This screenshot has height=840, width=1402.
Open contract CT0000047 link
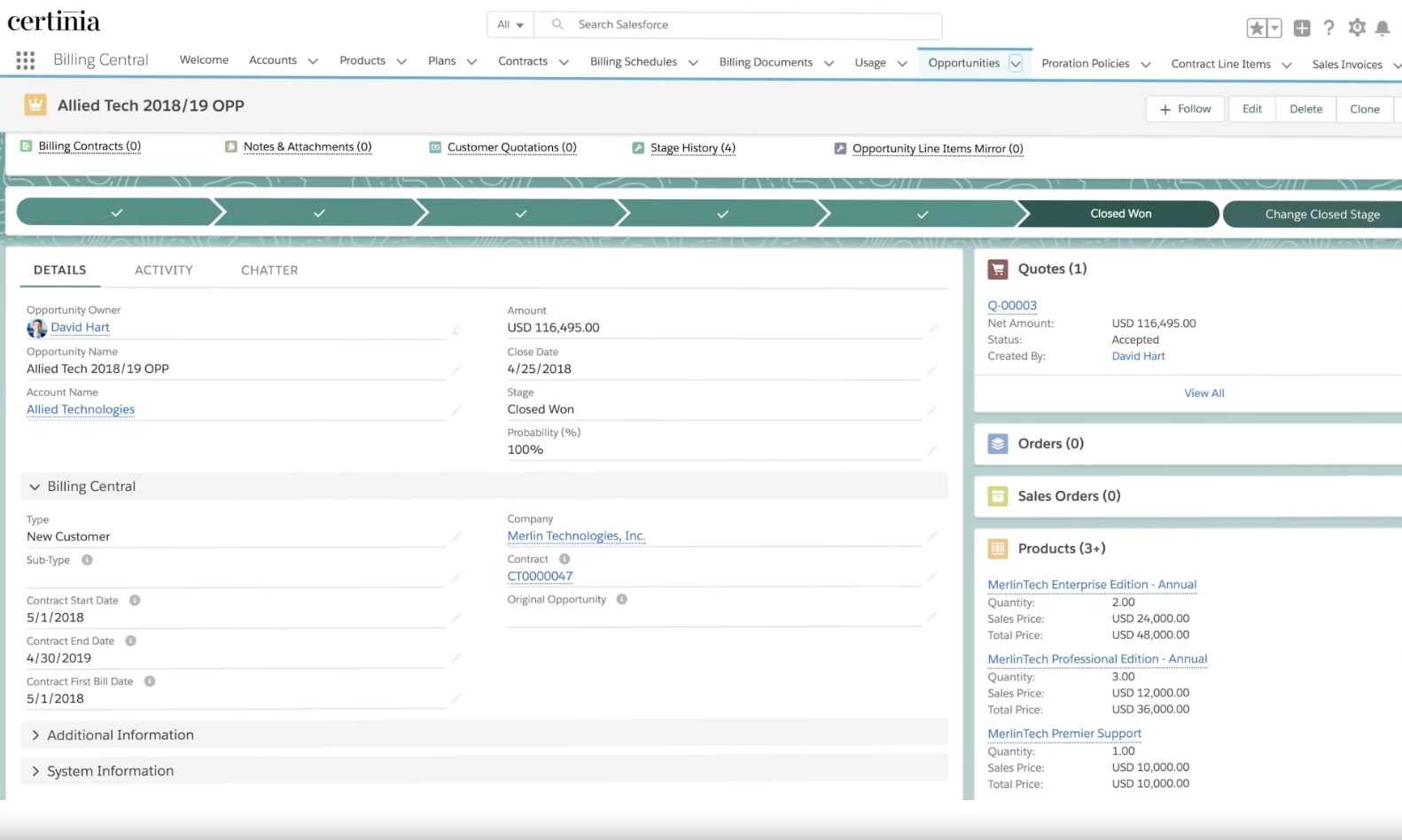540,576
